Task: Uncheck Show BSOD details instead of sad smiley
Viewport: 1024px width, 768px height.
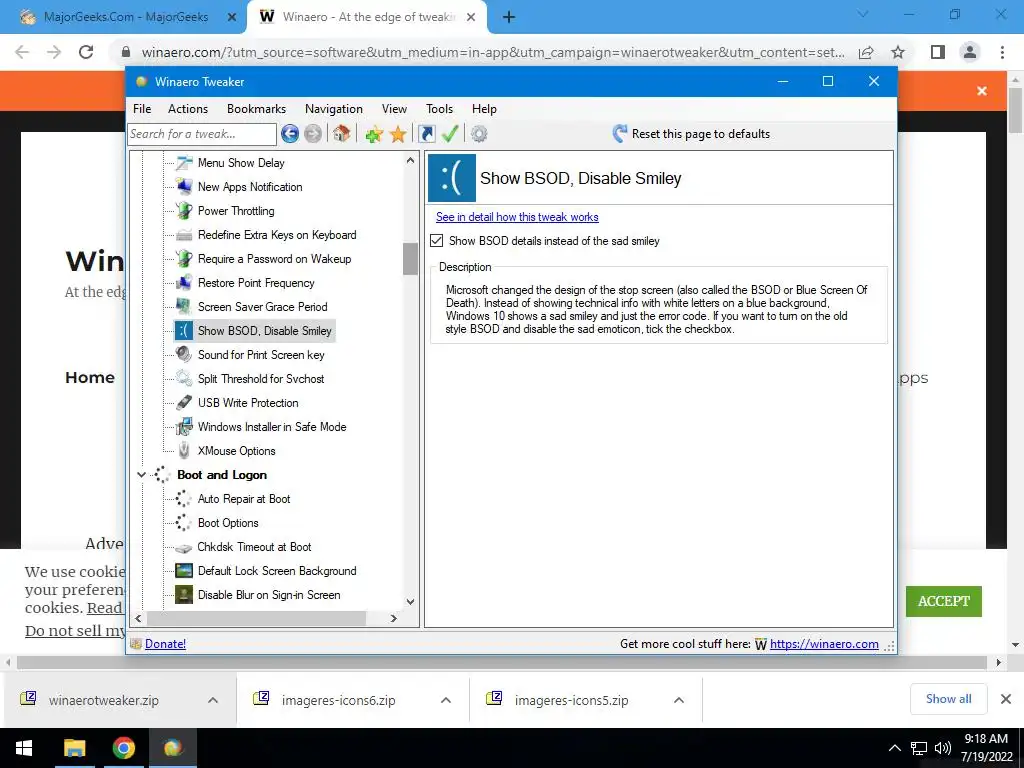Action: pyautogui.click(x=437, y=241)
